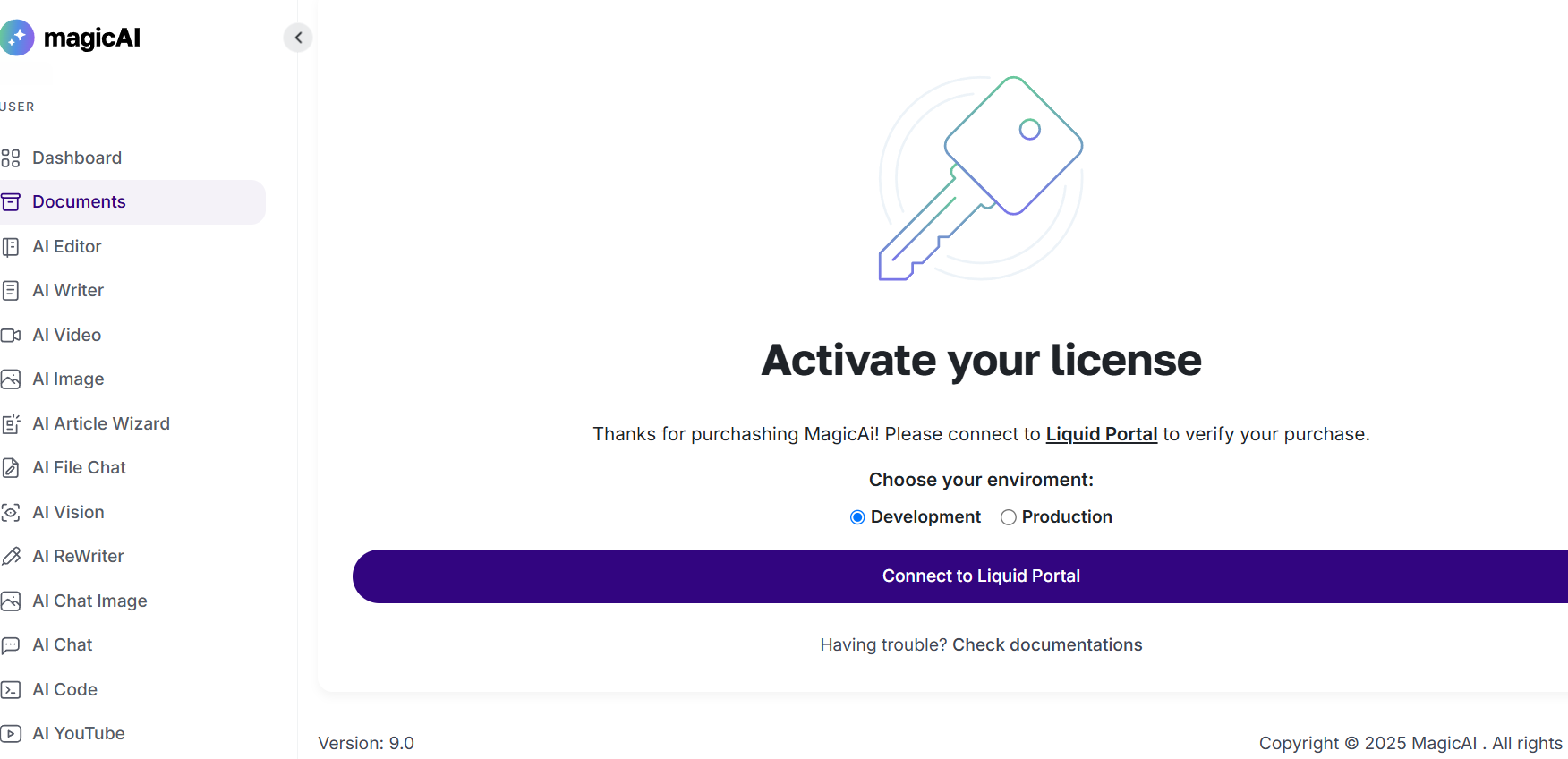This screenshot has width=1568, height=759.
Task: Follow the Liquid Portal link
Action: pos(1102,434)
